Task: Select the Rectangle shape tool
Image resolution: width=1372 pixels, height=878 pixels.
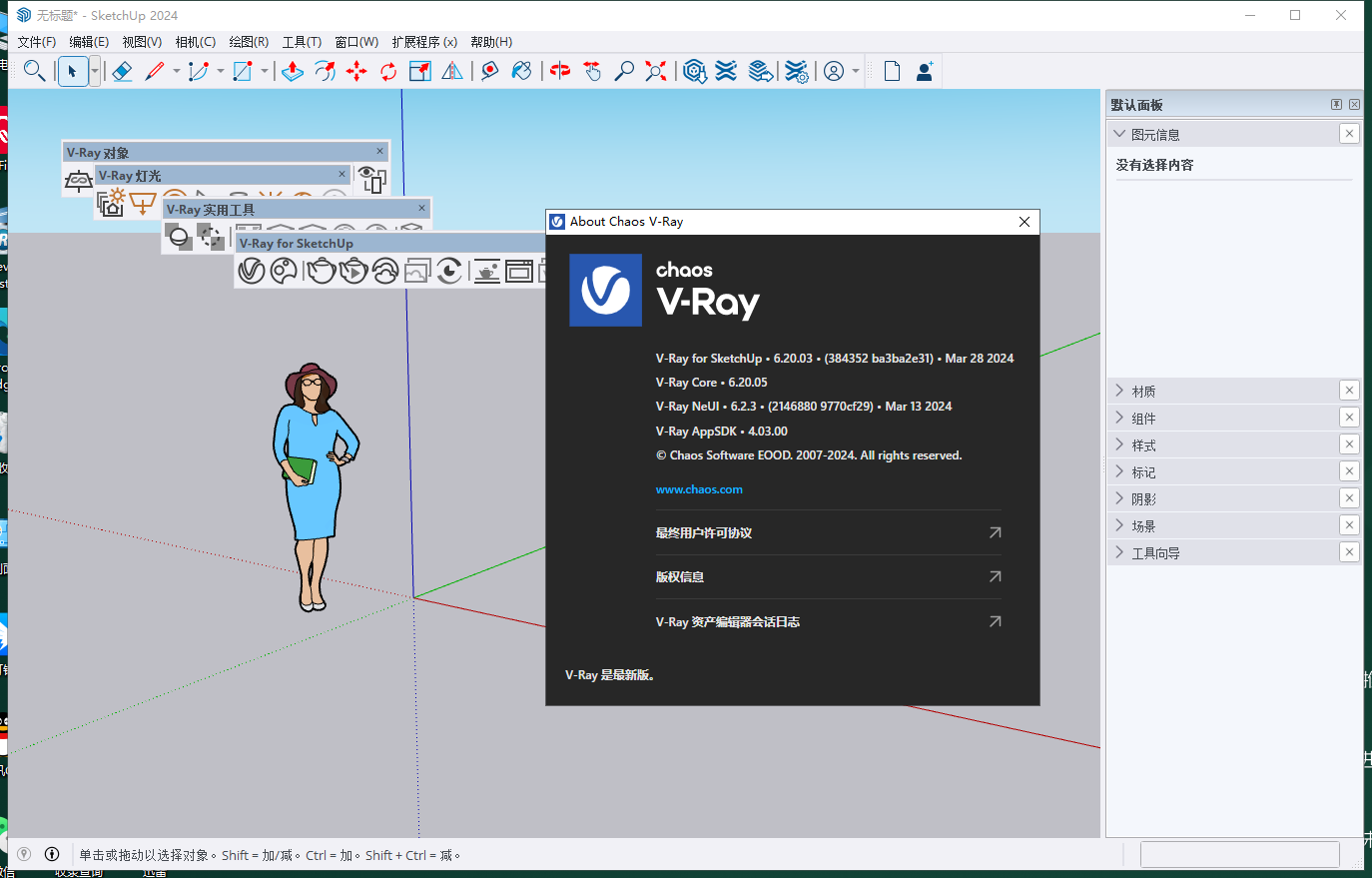Action: click(243, 71)
